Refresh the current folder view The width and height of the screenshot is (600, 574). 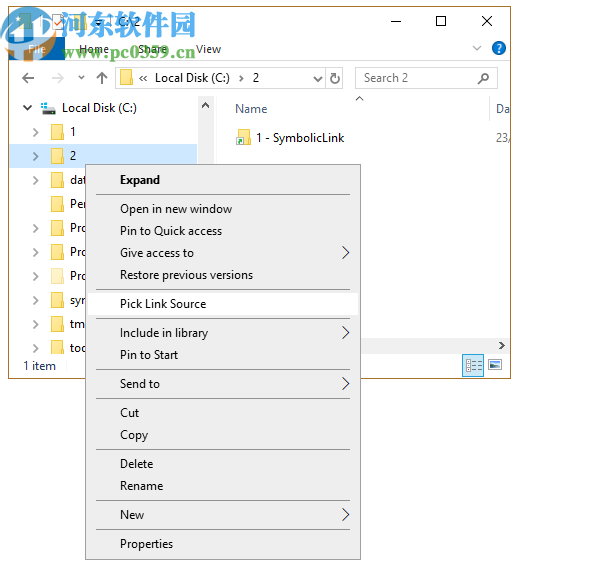pyautogui.click(x=334, y=78)
